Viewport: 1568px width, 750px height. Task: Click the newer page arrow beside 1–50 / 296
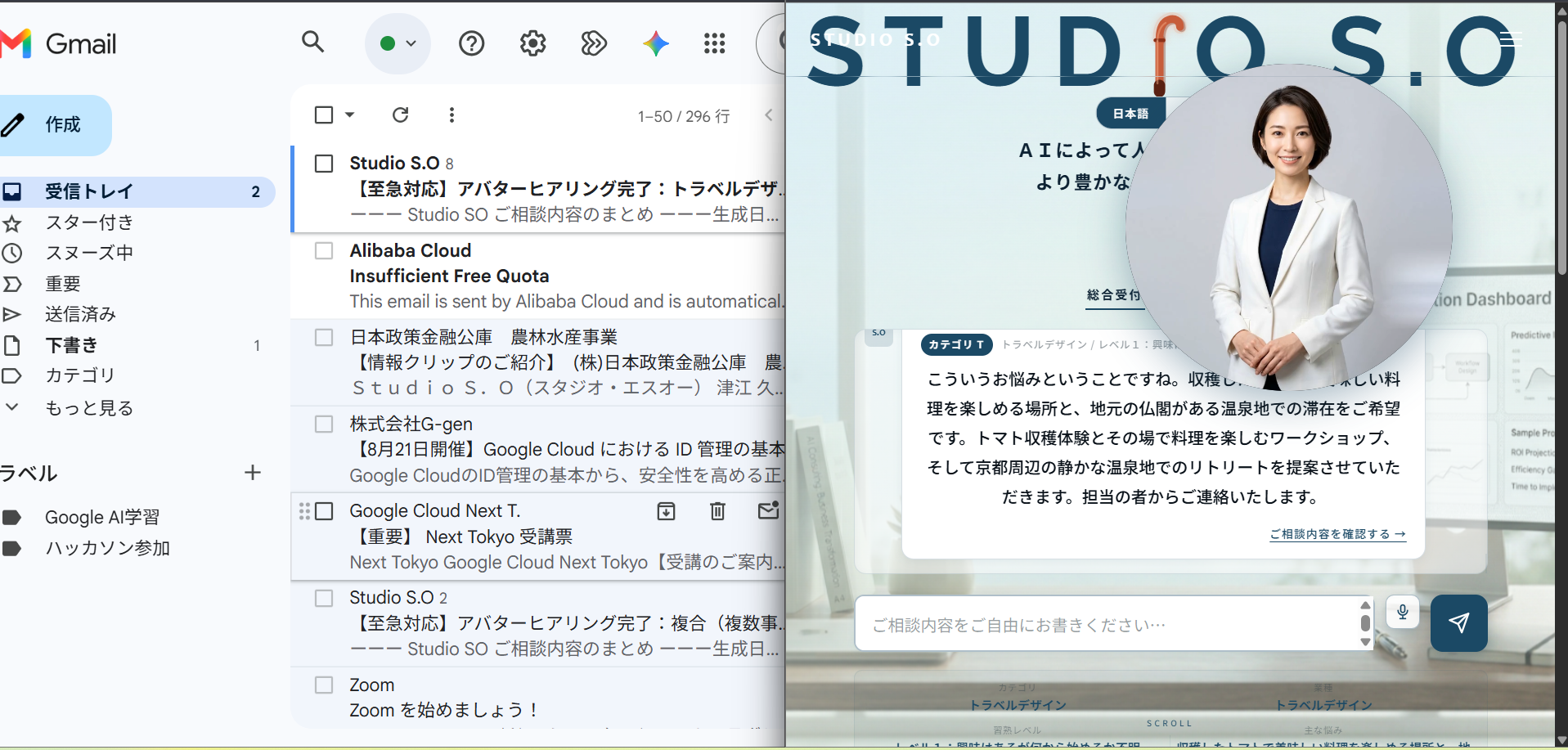[x=769, y=115]
